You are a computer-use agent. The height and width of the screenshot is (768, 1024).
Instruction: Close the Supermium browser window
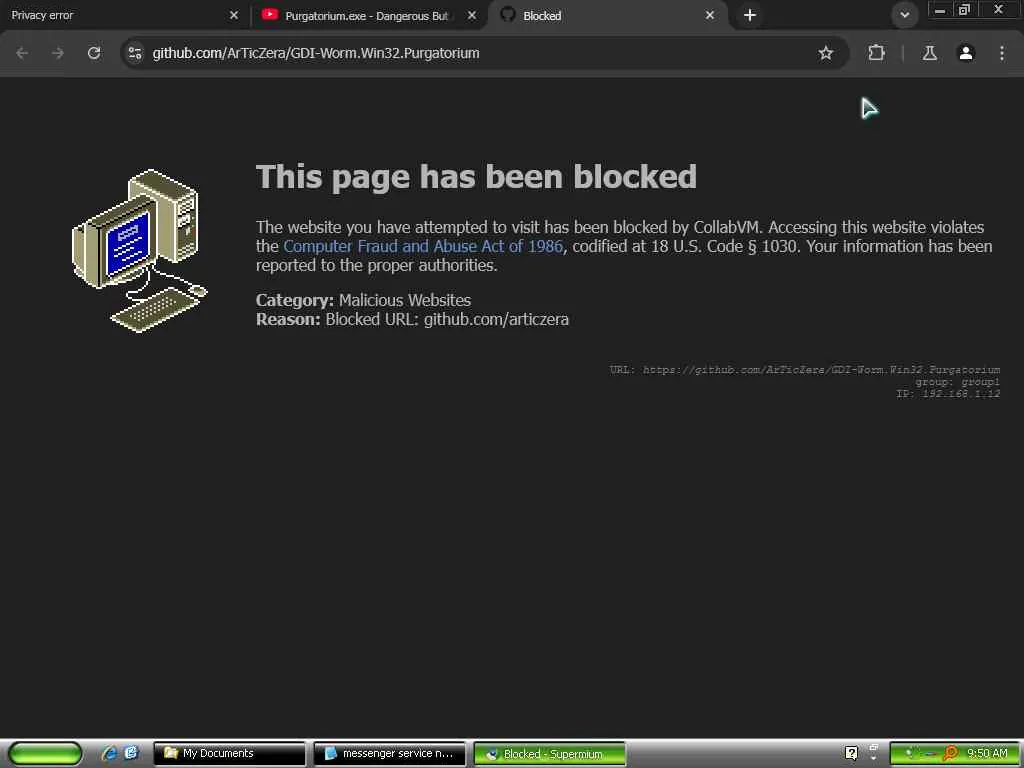point(998,10)
